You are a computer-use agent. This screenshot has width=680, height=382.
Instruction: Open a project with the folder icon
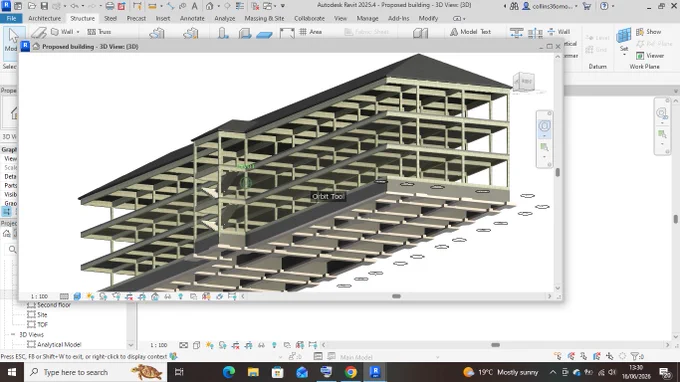[x=32, y=6]
